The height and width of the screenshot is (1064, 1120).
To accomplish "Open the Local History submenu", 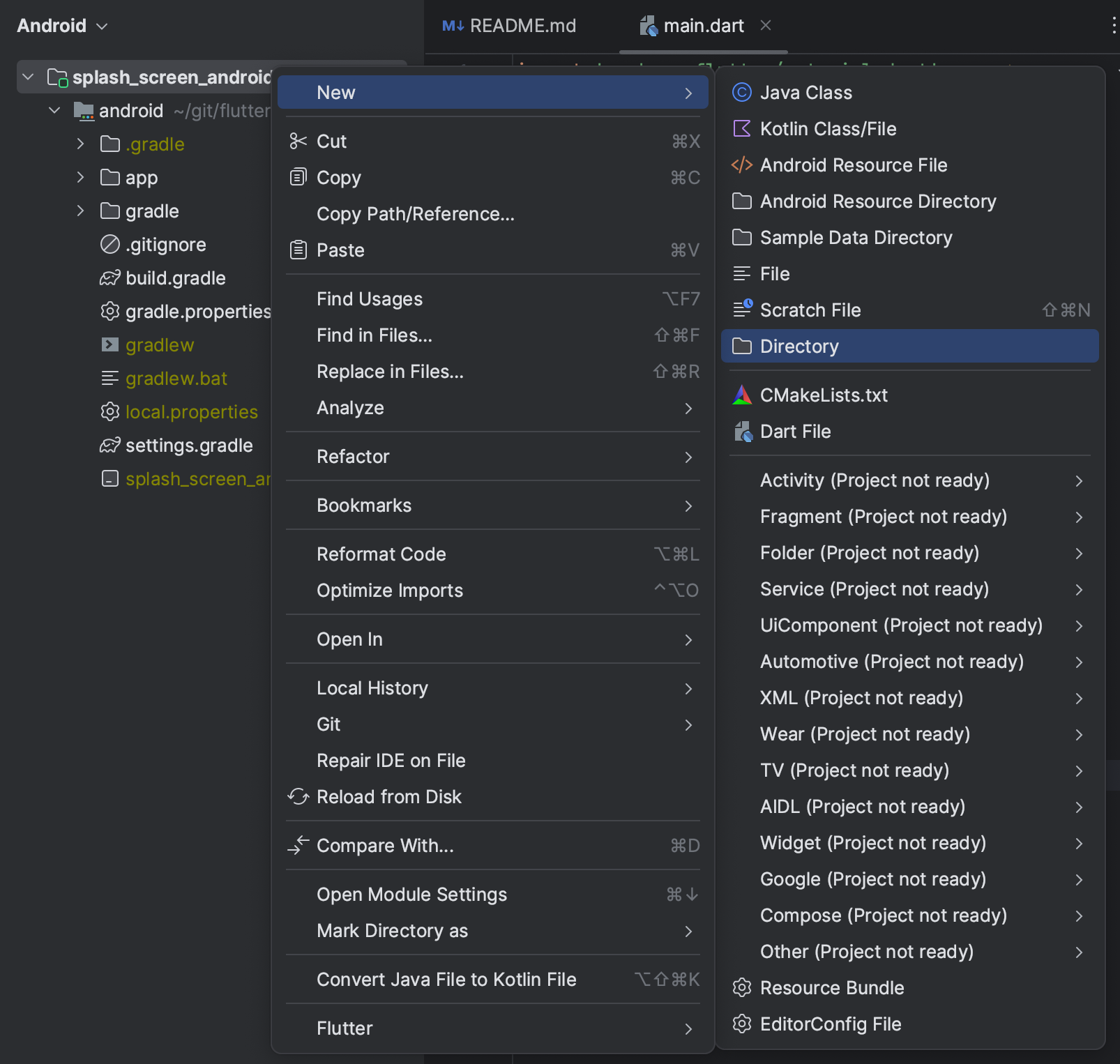I will [493, 688].
